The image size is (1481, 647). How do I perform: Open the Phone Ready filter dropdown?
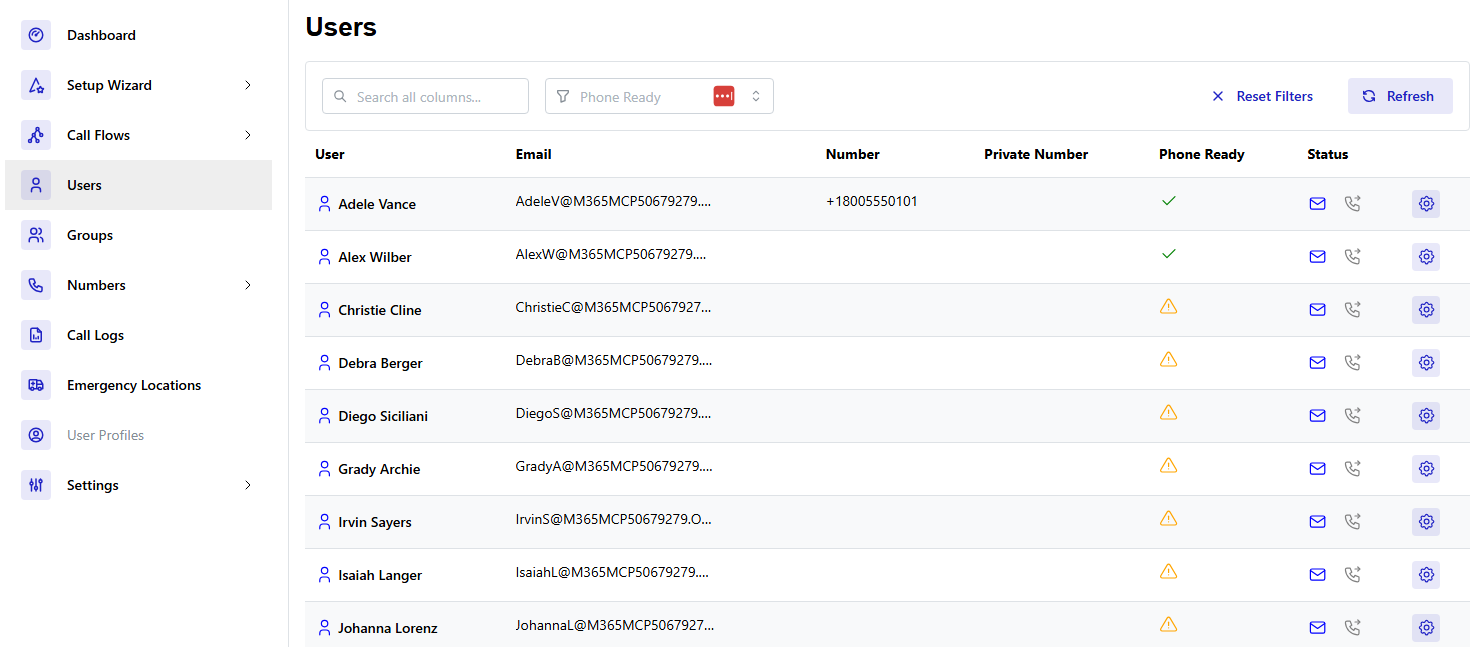755,96
